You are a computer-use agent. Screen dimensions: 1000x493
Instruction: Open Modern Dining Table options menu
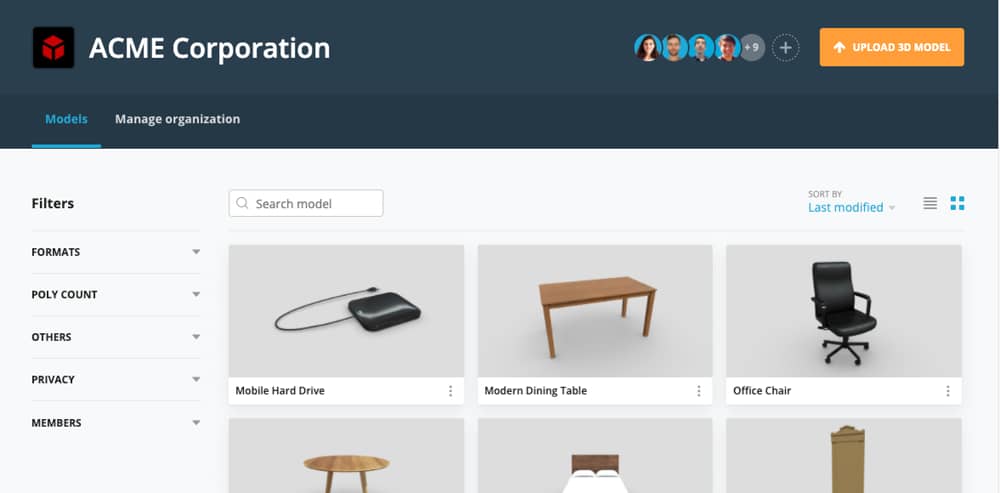(698, 391)
